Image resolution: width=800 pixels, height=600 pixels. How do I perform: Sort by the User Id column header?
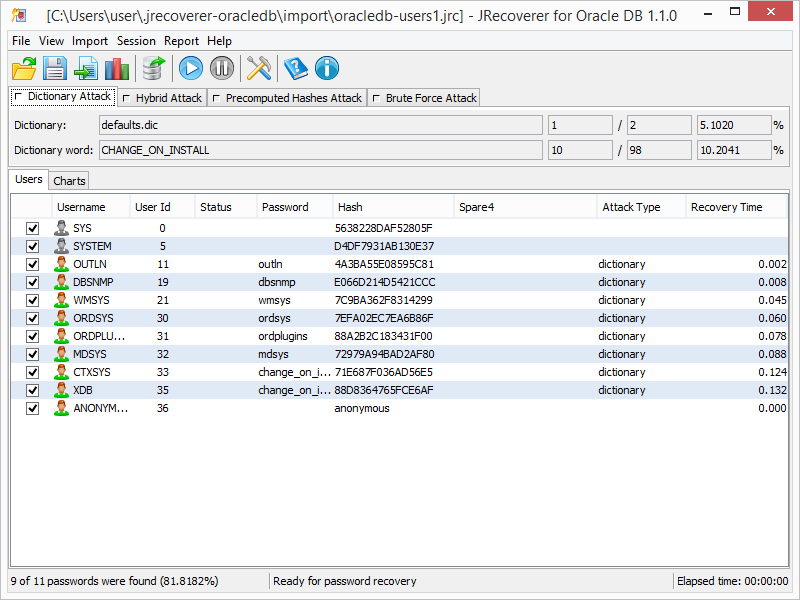tap(162, 207)
